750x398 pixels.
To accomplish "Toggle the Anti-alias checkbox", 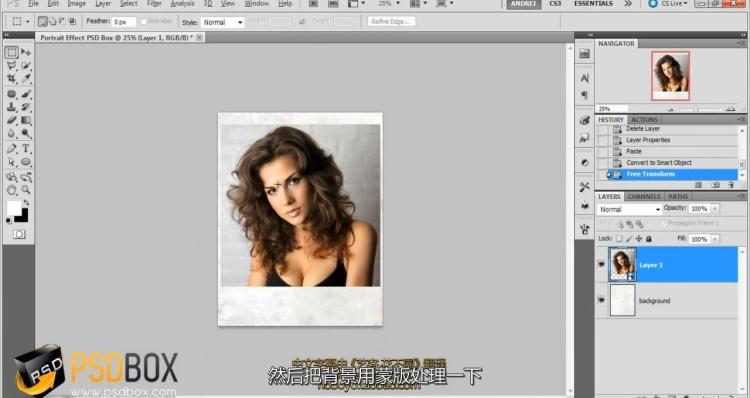I will pos(143,22).
